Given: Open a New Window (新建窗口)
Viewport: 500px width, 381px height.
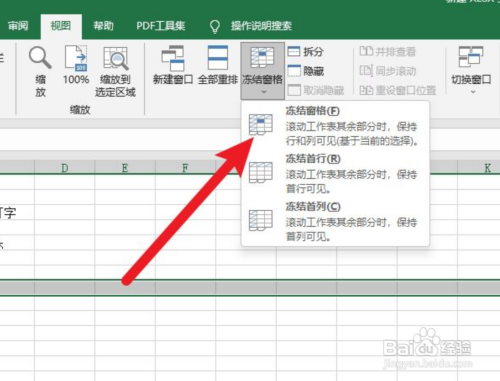Looking at the screenshot, I should tap(173, 65).
